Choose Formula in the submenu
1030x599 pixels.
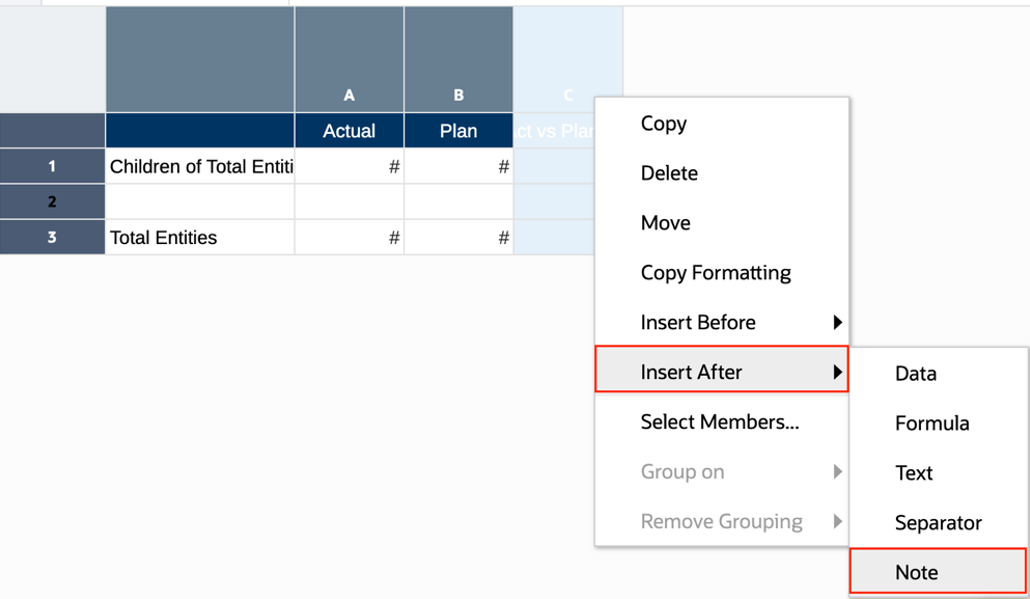click(x=931, y=424)
